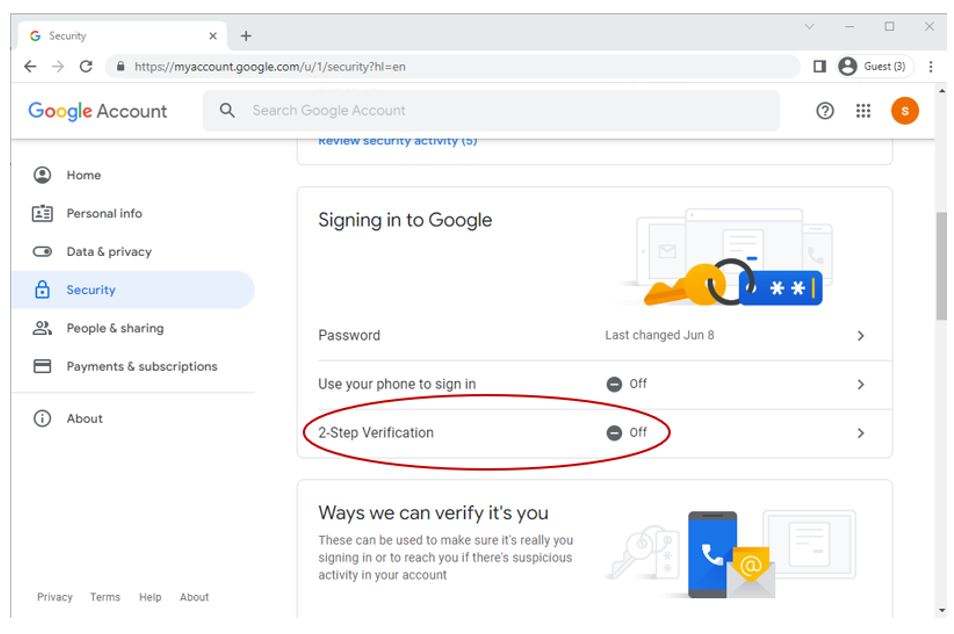Expand the Use your phone to sign in chevron
Screen dimensions: 954x634
860,384
